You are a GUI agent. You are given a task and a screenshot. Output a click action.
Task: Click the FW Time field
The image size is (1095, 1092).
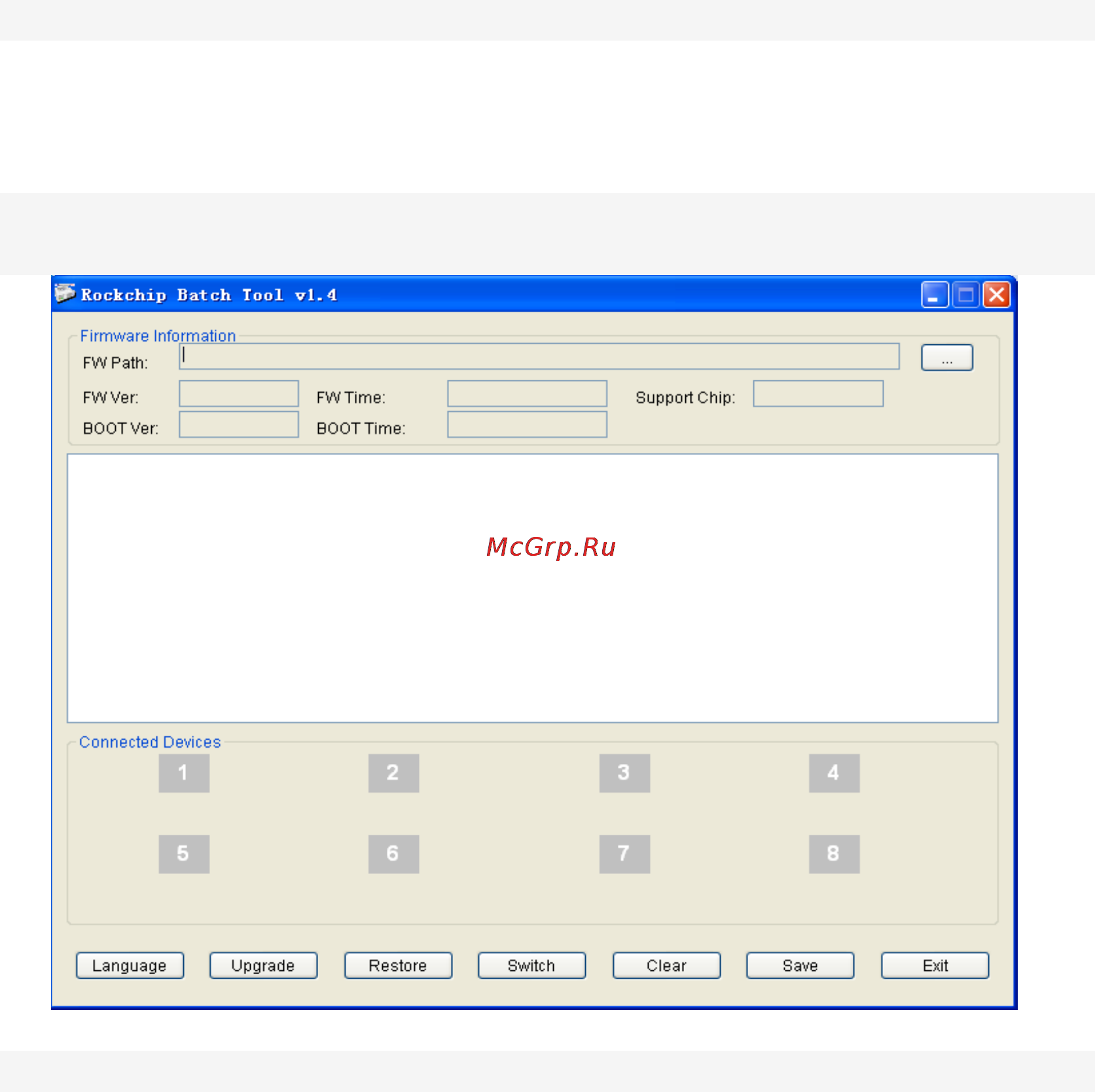pyautogui.click(x=527, y=393)
